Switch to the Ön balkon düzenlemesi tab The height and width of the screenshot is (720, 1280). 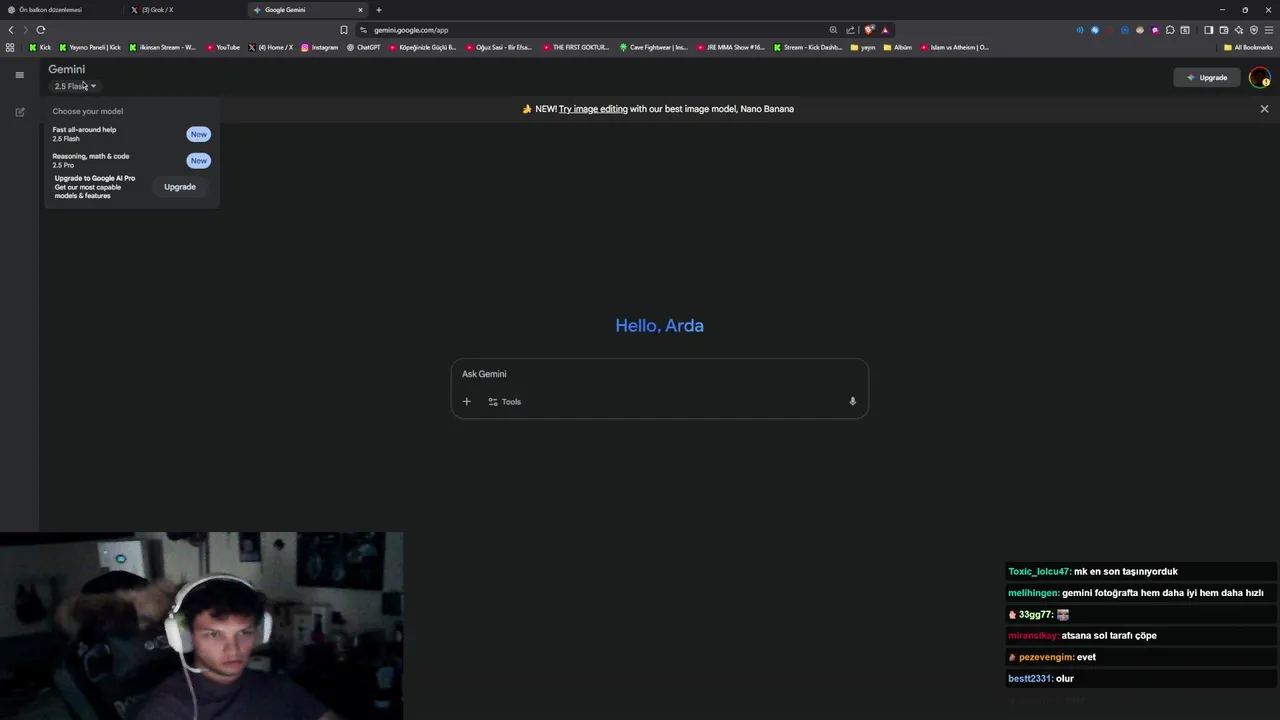tap(60, 10)
